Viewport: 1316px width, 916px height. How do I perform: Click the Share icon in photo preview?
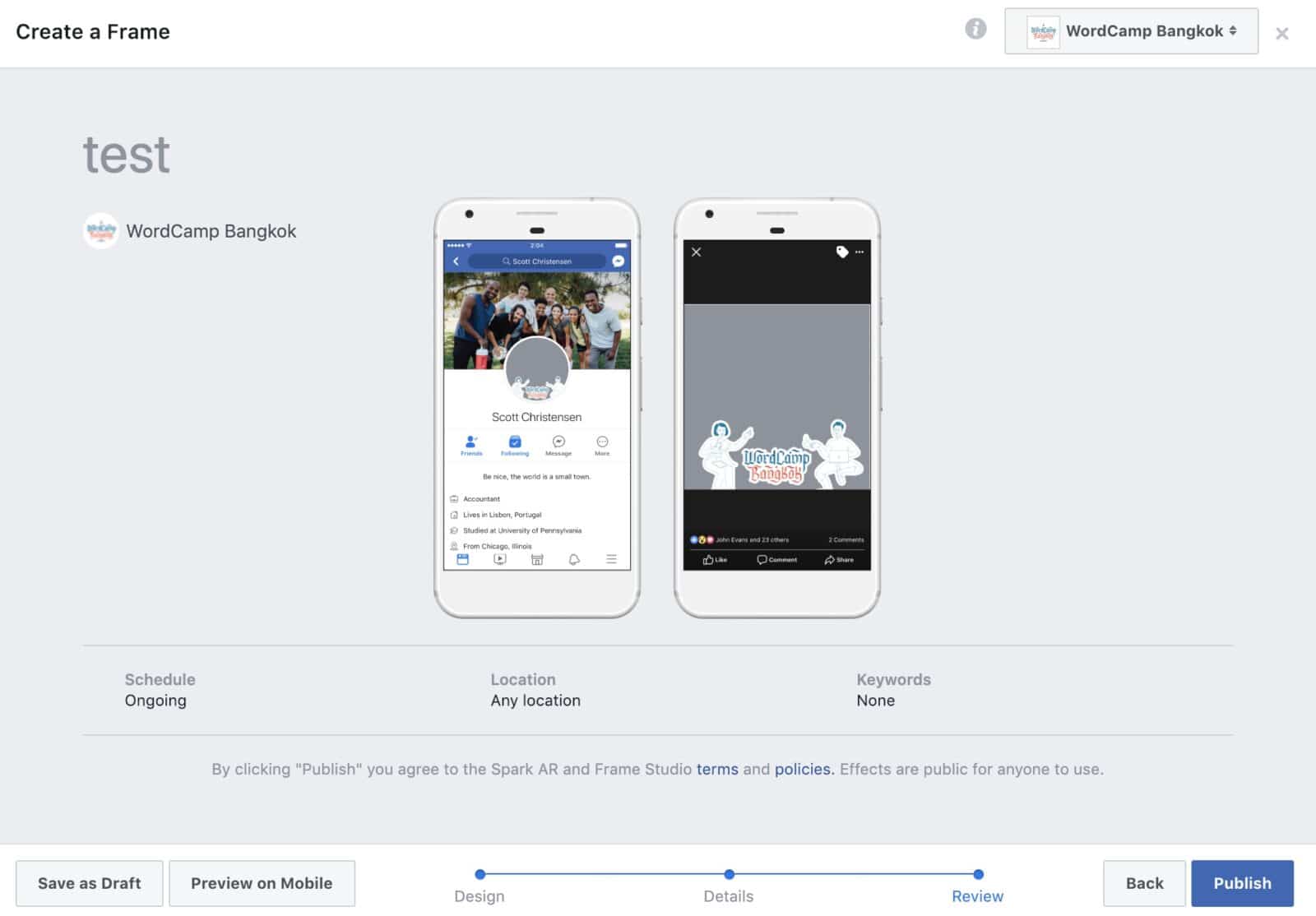[829, 559]
